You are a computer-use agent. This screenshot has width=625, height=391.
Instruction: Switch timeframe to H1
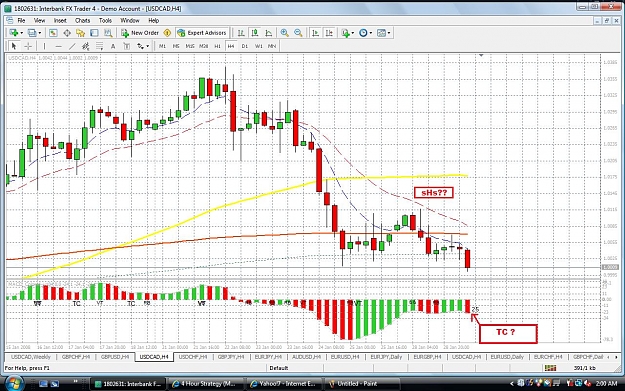click(217, 46)
